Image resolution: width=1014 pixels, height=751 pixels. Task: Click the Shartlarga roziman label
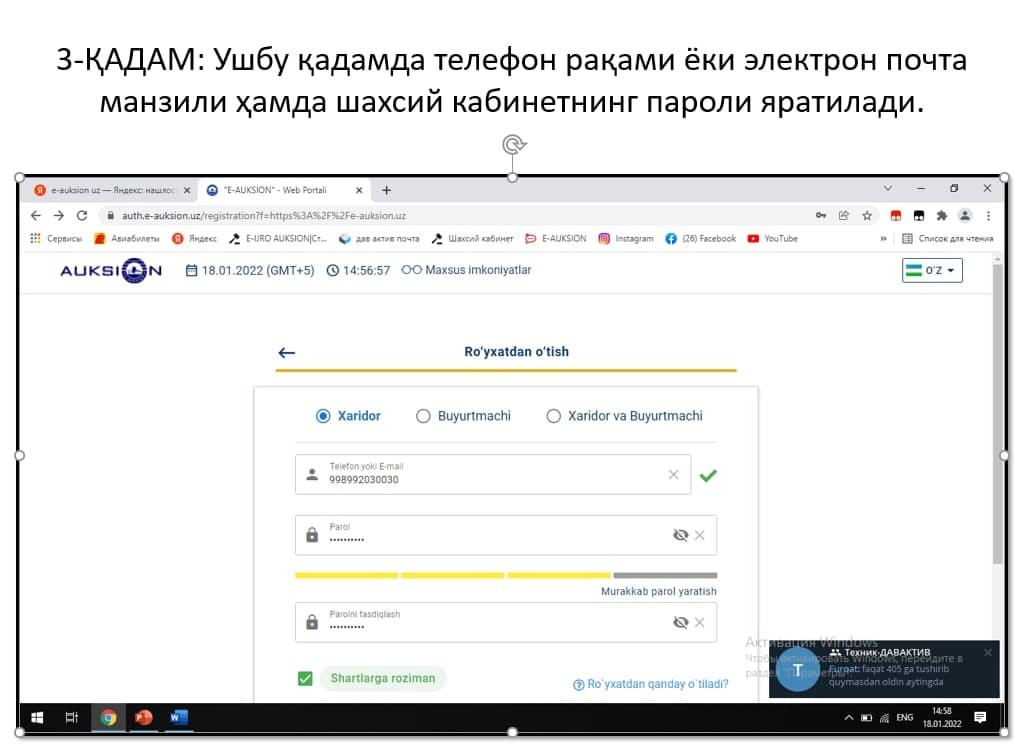pyautogui.click(x=383, y=679)
